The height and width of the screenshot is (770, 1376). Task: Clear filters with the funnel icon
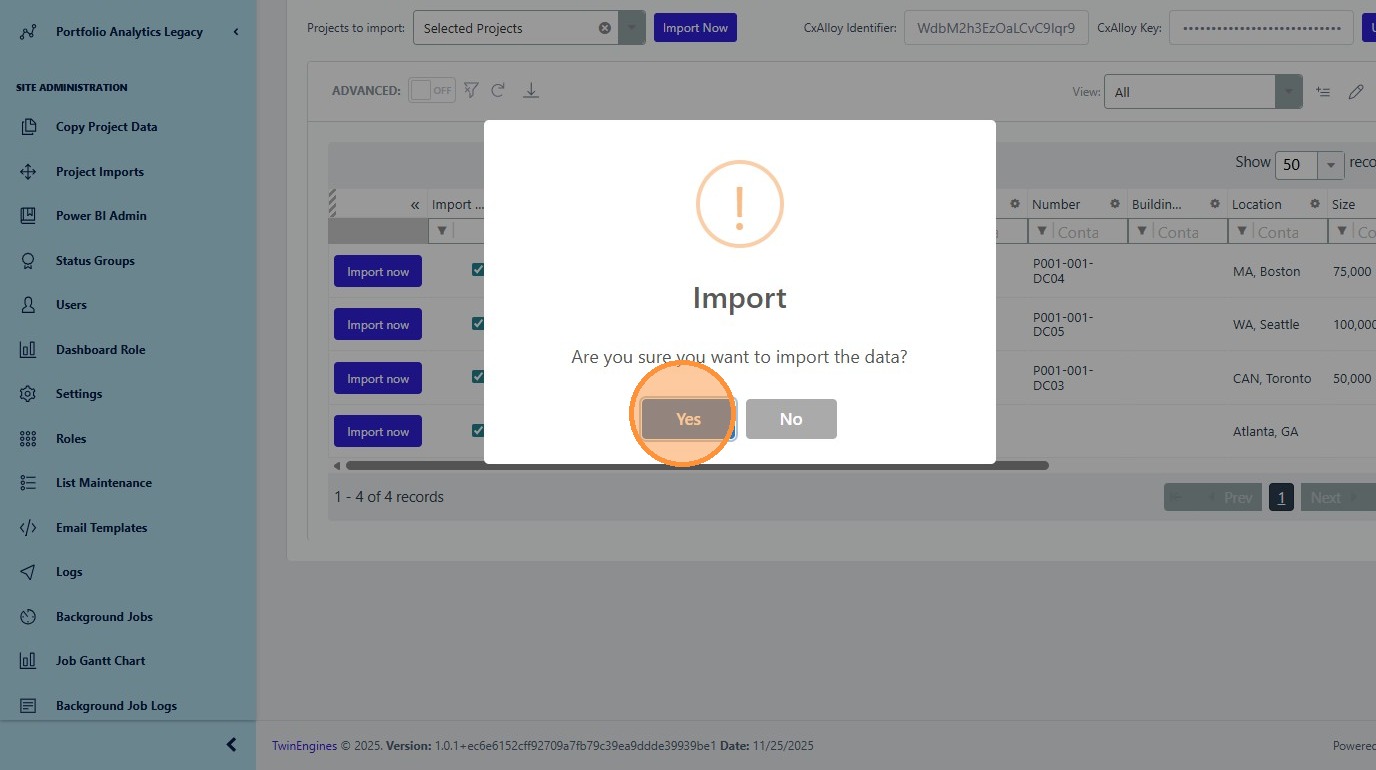(x=471, y=90)
